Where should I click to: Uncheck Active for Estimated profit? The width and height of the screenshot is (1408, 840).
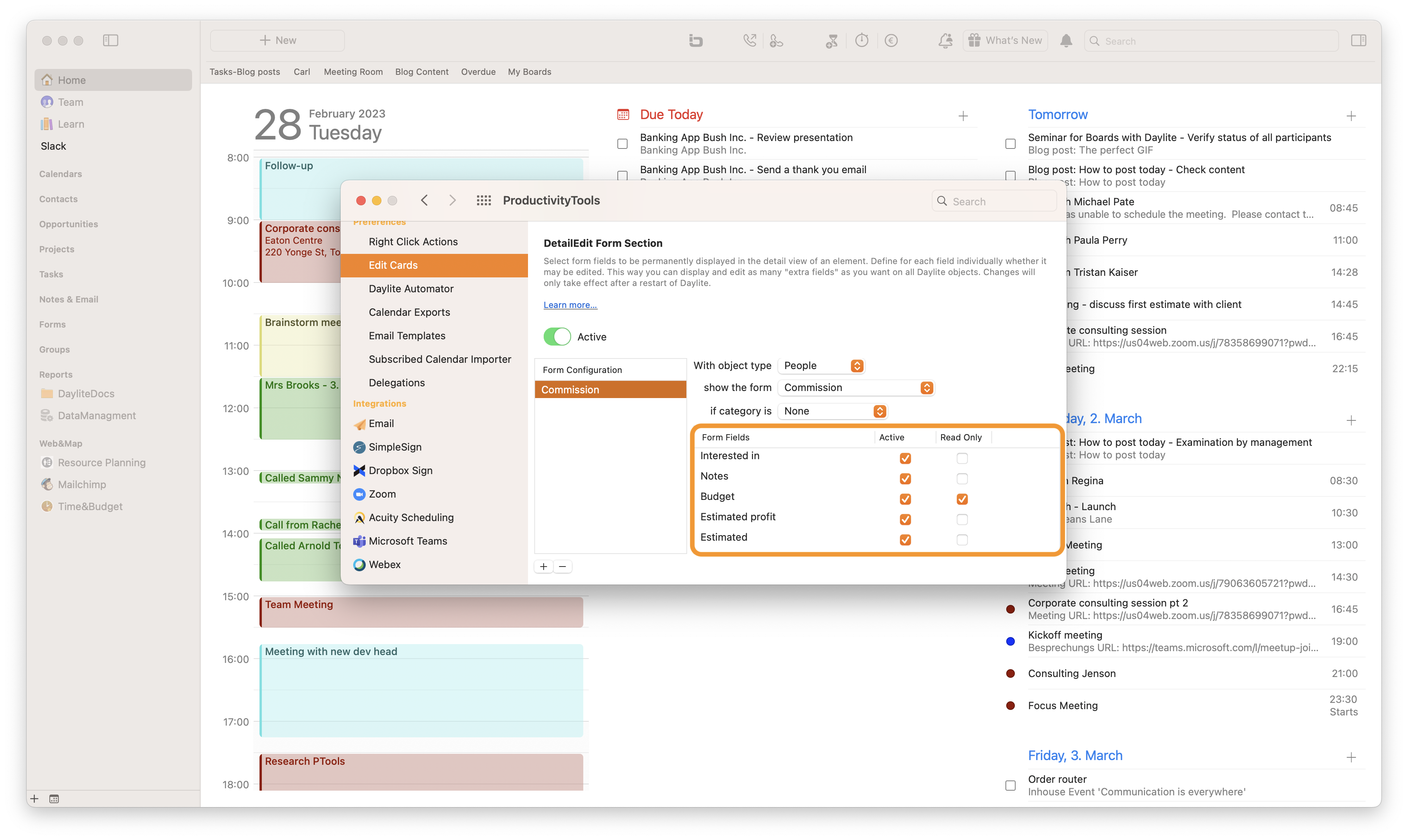pyautogui.click(x=905, y=519)
